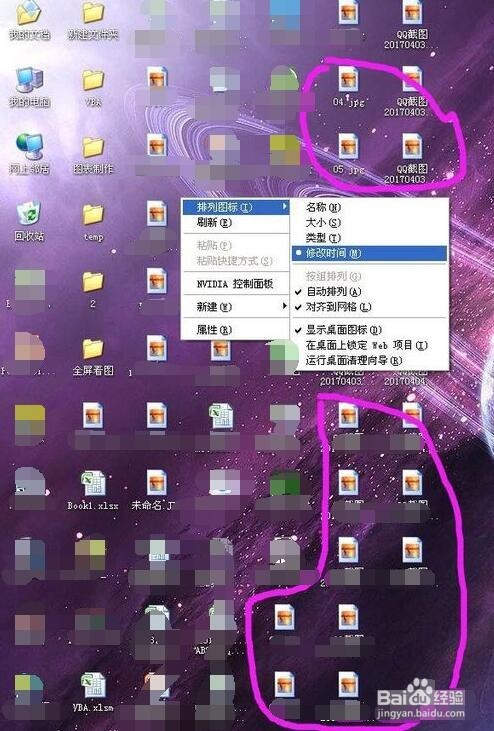Open the 我的文档 desktop icon
The width and height of the screenshot is (494, 731).
point(29,20)
